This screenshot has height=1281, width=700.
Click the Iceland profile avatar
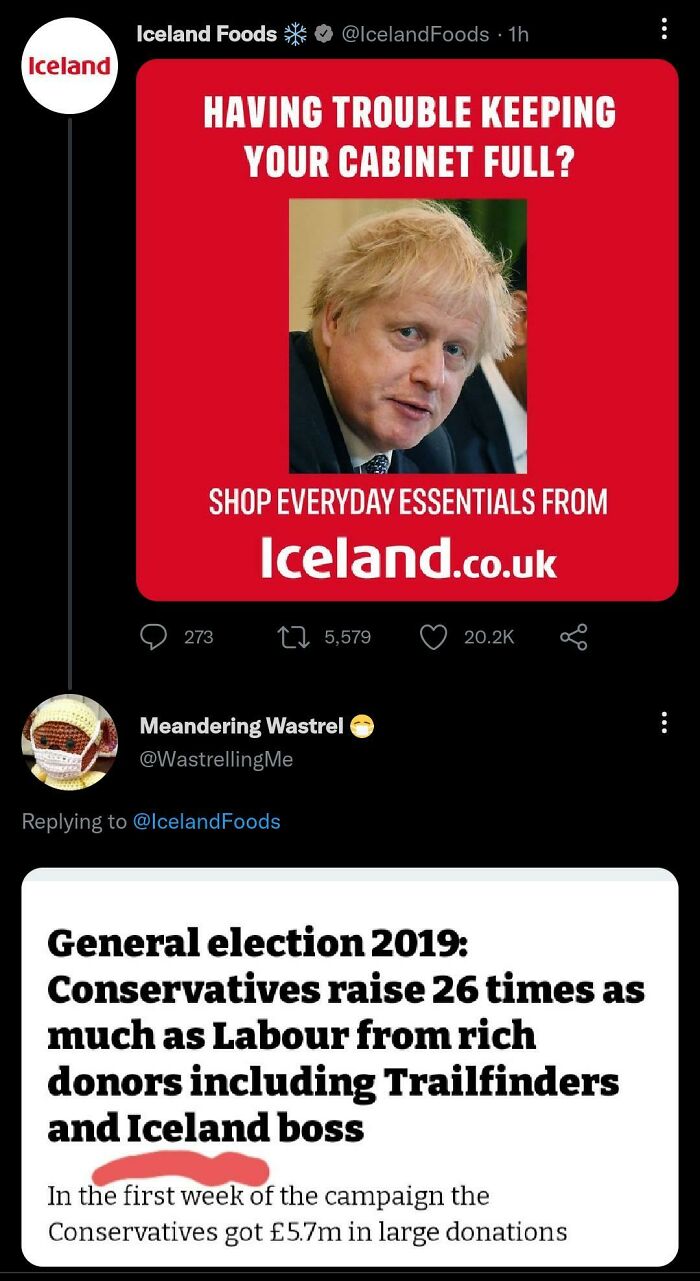tap(69, 65)
